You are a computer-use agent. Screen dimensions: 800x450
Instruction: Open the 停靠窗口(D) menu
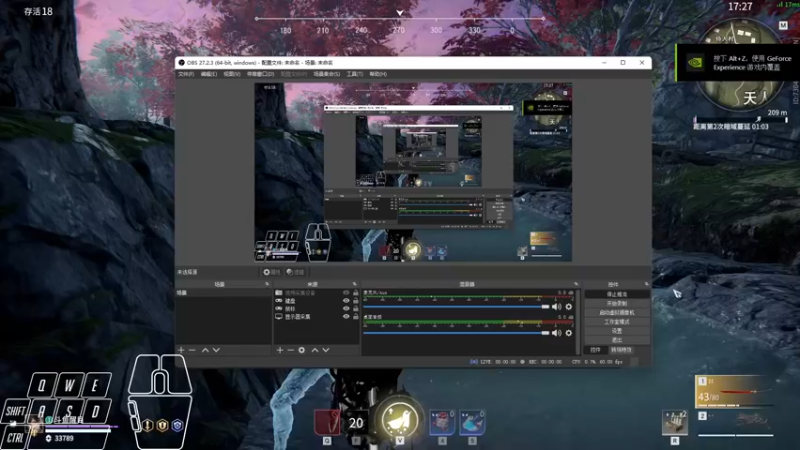[x=260, y=74]
